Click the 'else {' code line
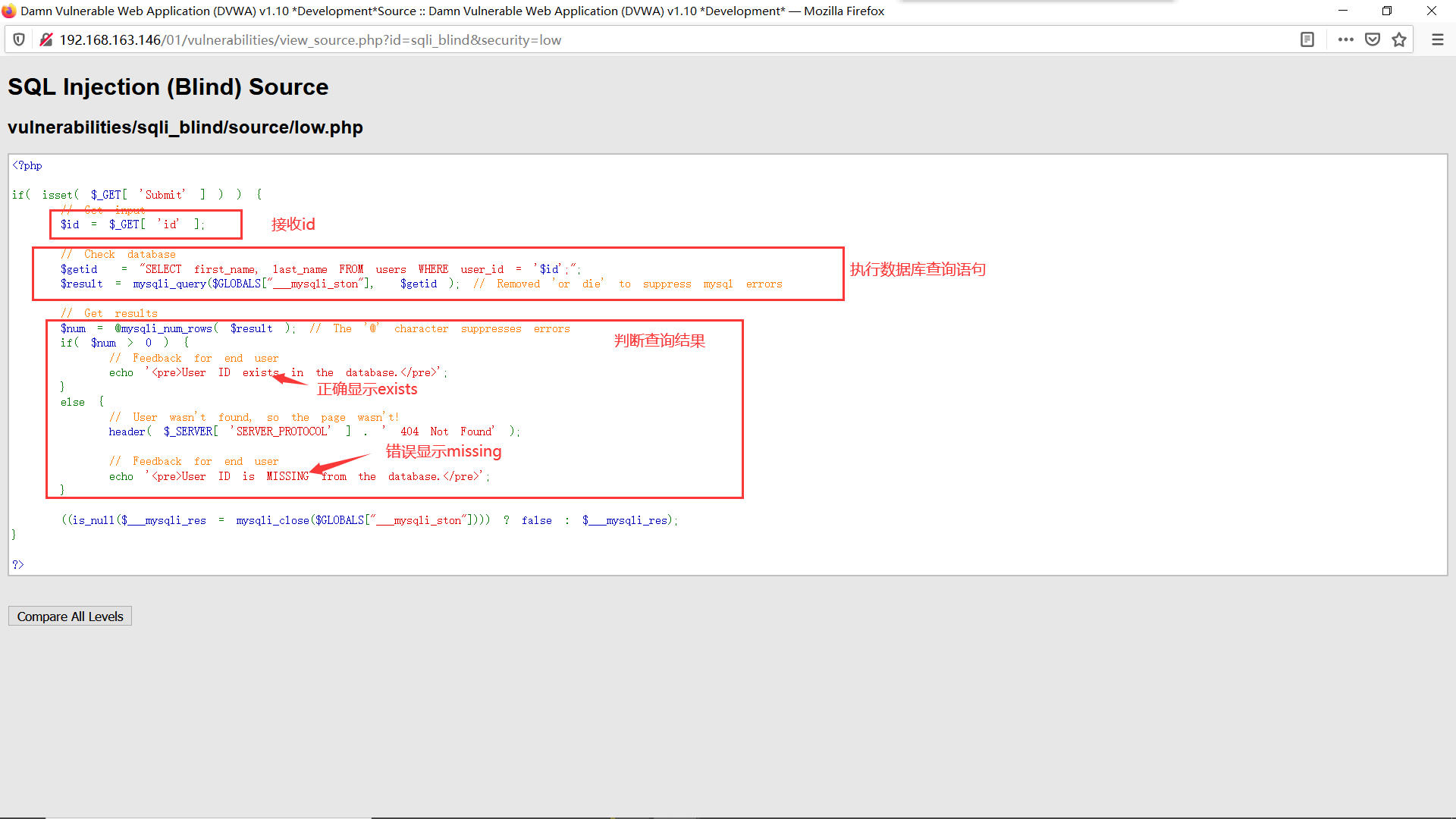1456x819 pixels. [x=82, y=402]
